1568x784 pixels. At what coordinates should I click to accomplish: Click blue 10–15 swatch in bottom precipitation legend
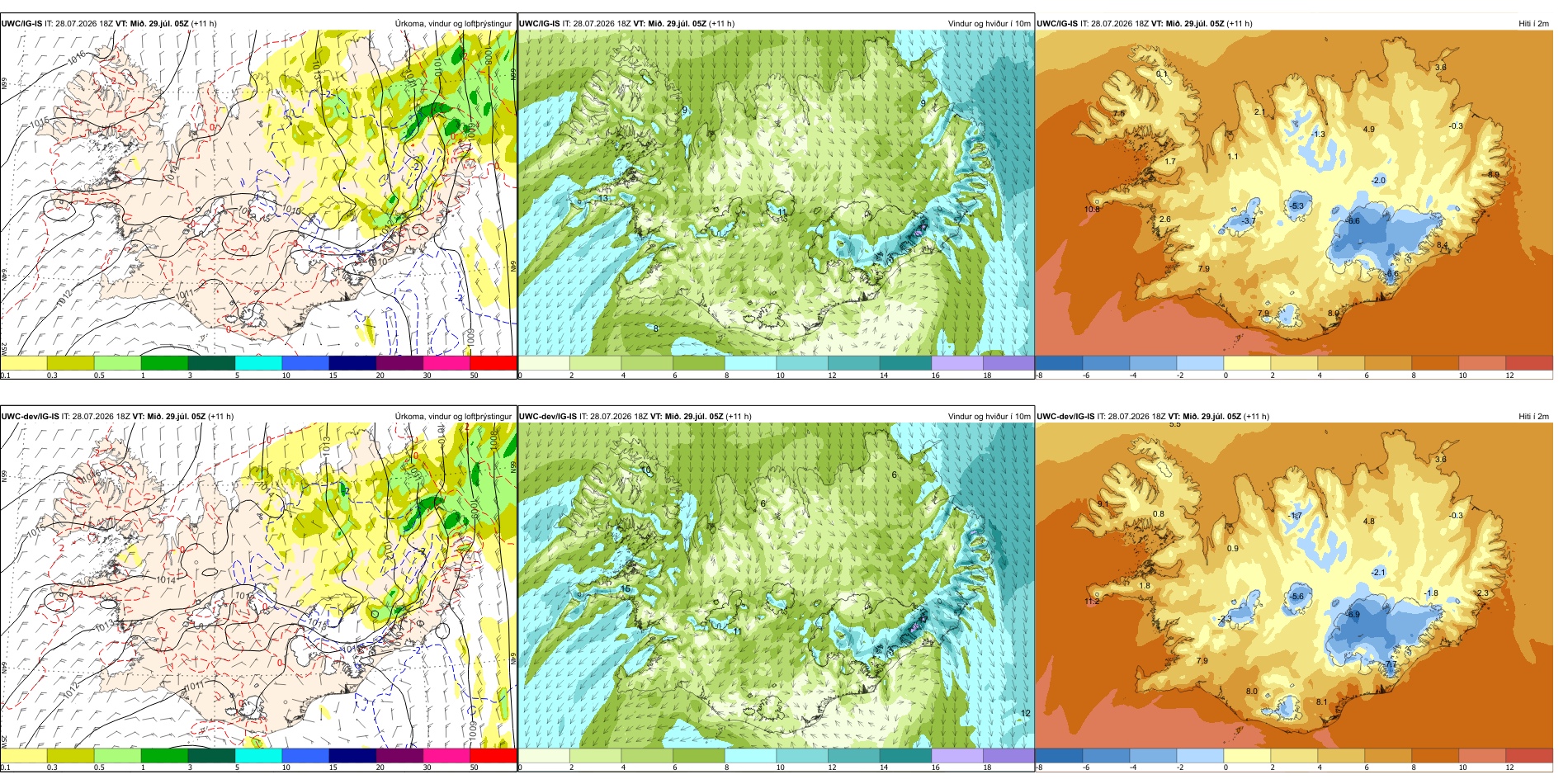pyautogui.click(x=305, y=755)
